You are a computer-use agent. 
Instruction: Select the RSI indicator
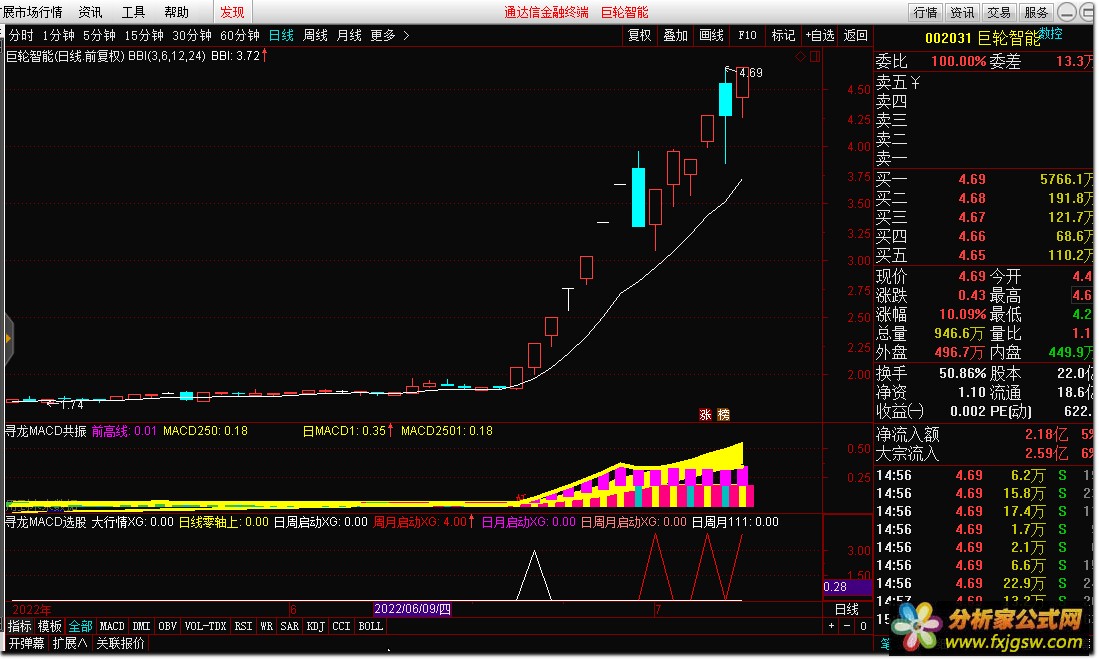pyautogui.click(x=243, y=626)
